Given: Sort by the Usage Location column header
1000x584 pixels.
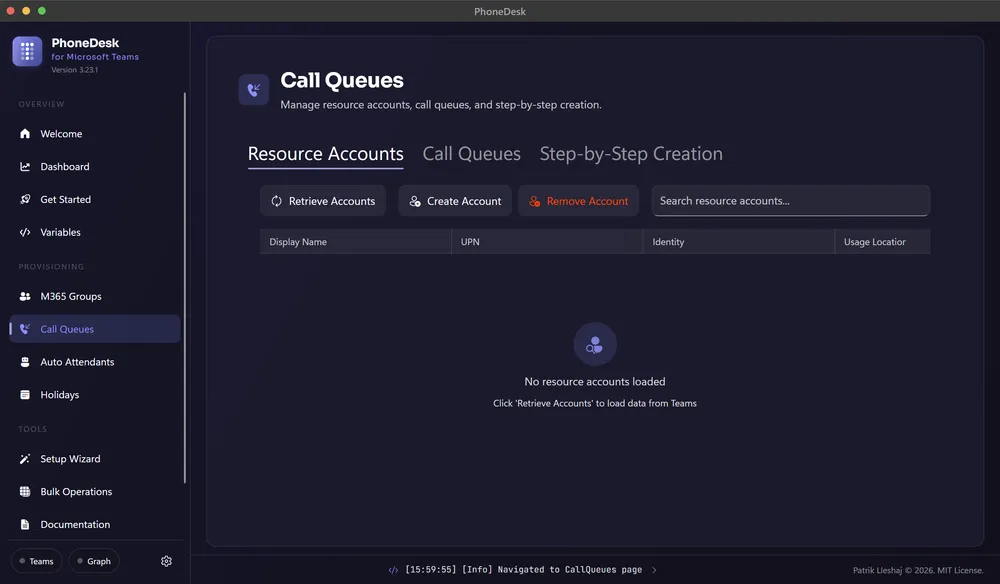Looking at the screenshot, I should [x=882, y=242].
